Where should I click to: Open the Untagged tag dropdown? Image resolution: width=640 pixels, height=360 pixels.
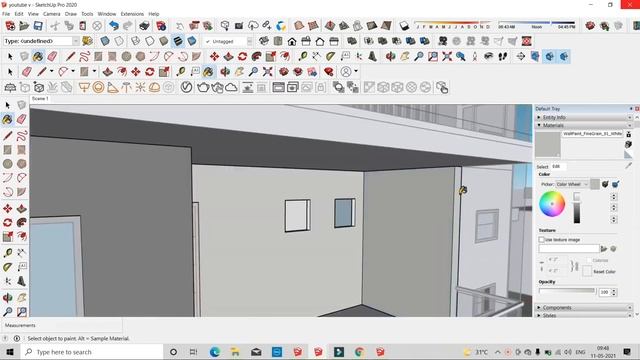click(249, 41)
